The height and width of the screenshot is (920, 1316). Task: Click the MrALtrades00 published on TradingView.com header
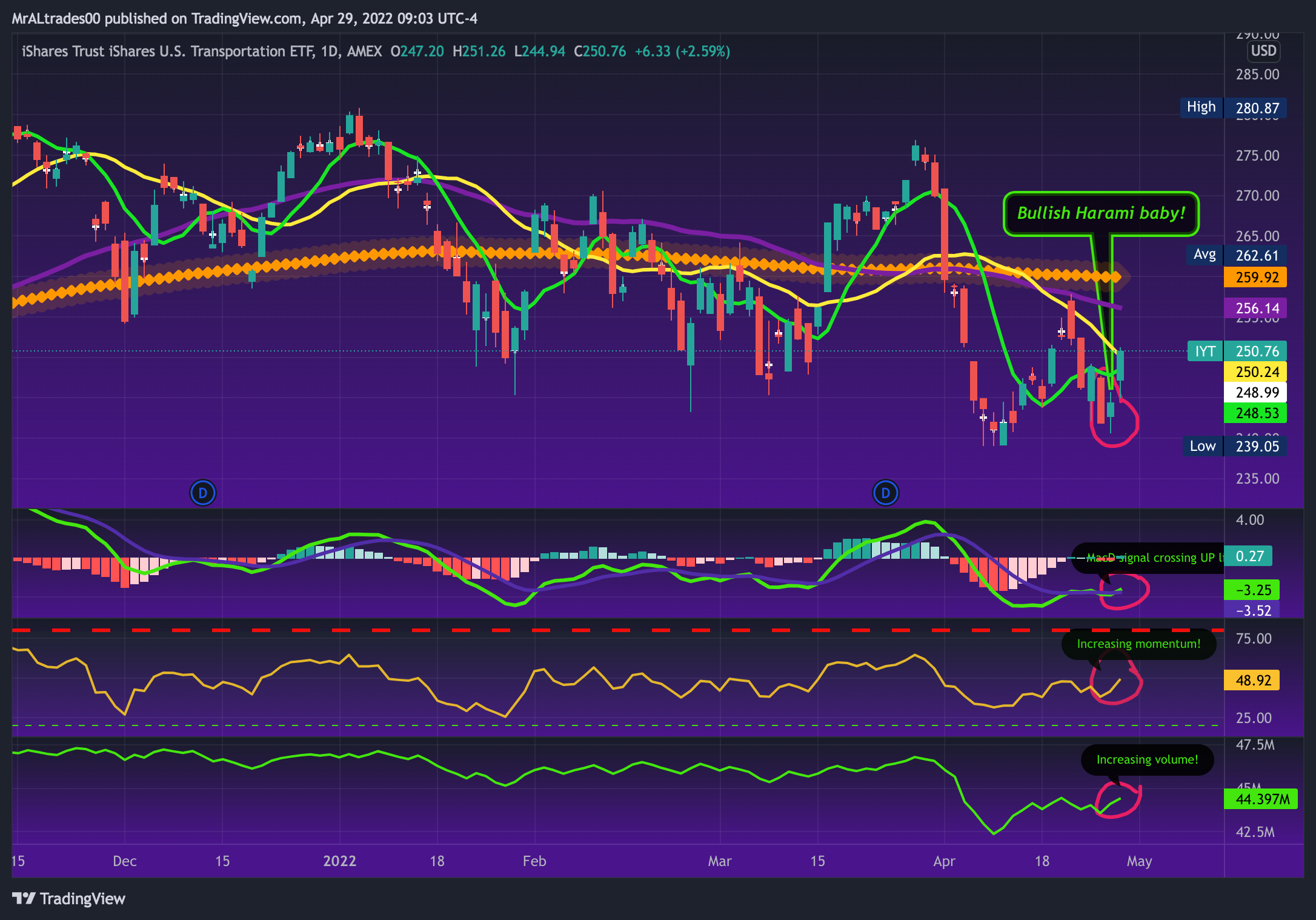(245, 19)
